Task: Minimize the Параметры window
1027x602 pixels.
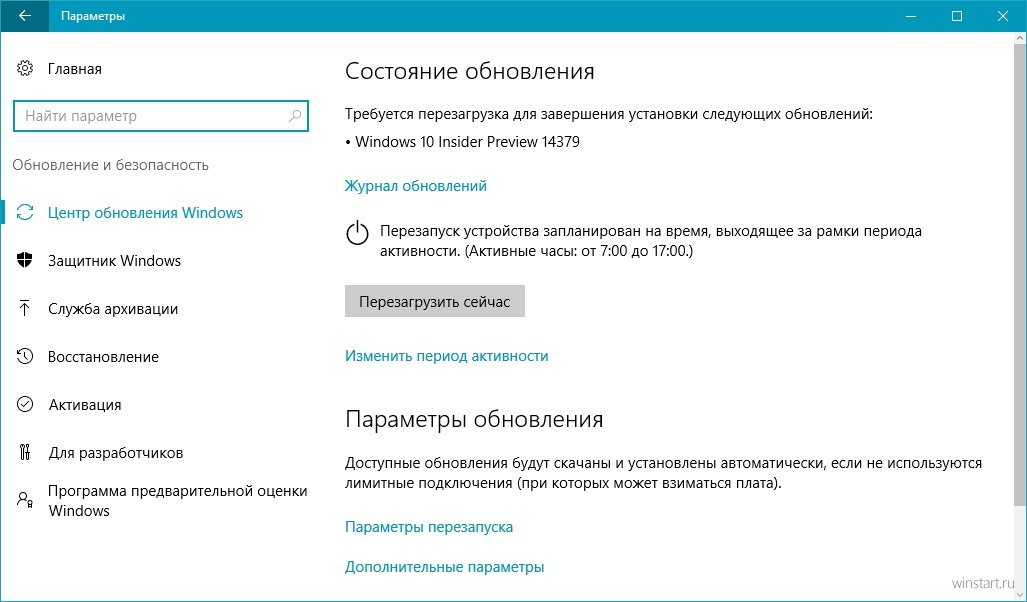Action: point(910,16)
